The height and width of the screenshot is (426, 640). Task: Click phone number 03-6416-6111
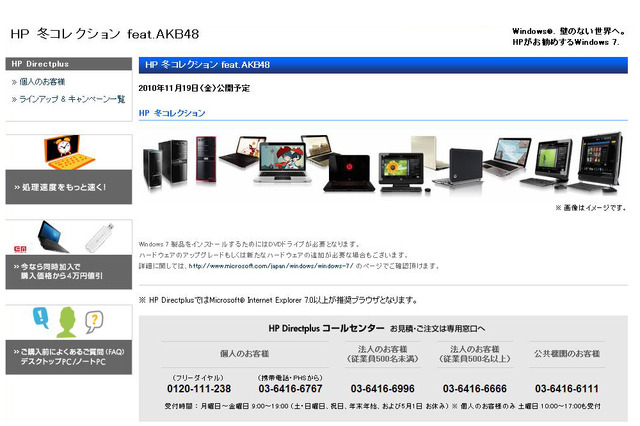click(x=567, y=388)
